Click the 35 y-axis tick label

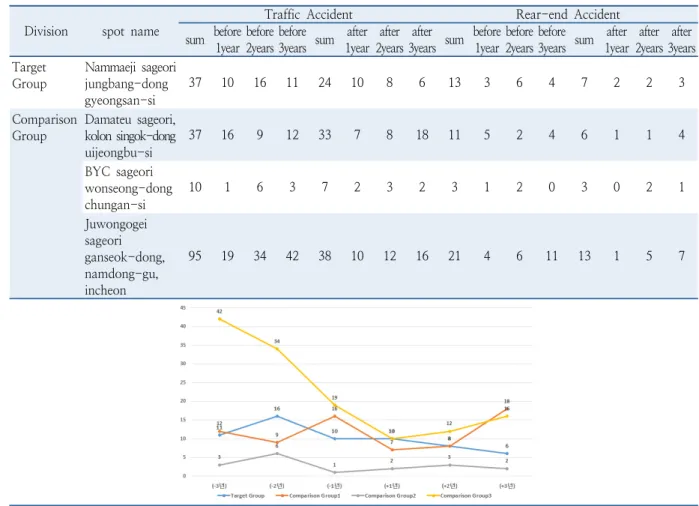click(x=183, y=345)
